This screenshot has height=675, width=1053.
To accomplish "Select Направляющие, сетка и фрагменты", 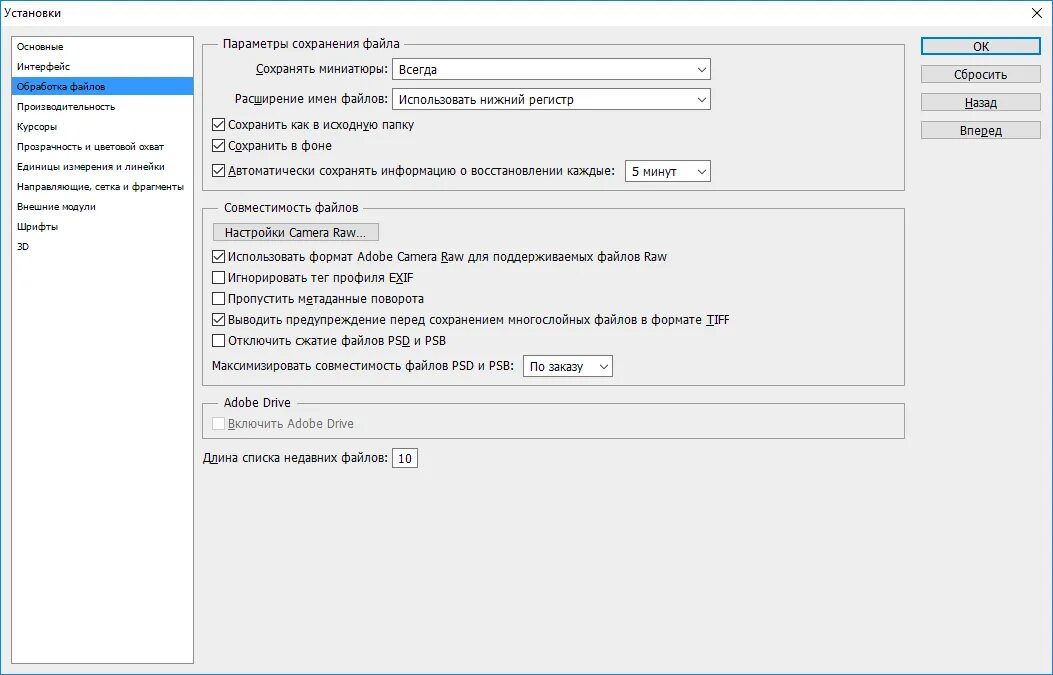I will pyautogui.click(x=102, y=187).
